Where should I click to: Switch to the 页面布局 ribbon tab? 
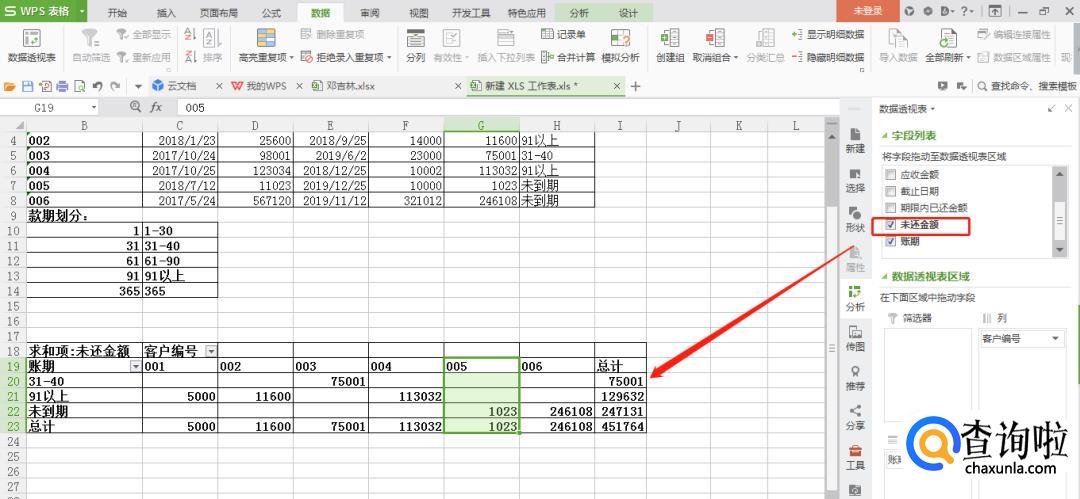point(218,13)
